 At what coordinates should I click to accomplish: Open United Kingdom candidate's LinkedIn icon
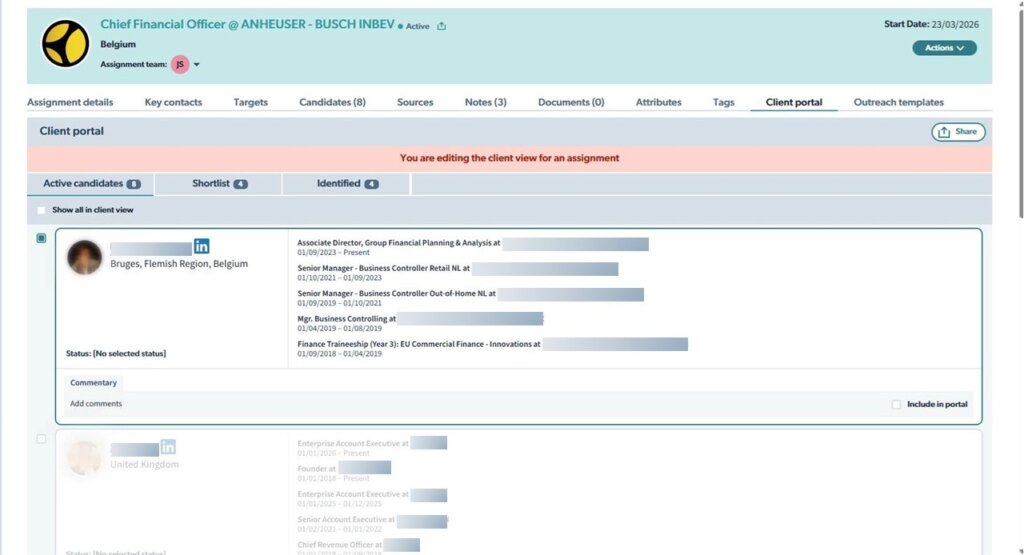(x=168, y=447)
